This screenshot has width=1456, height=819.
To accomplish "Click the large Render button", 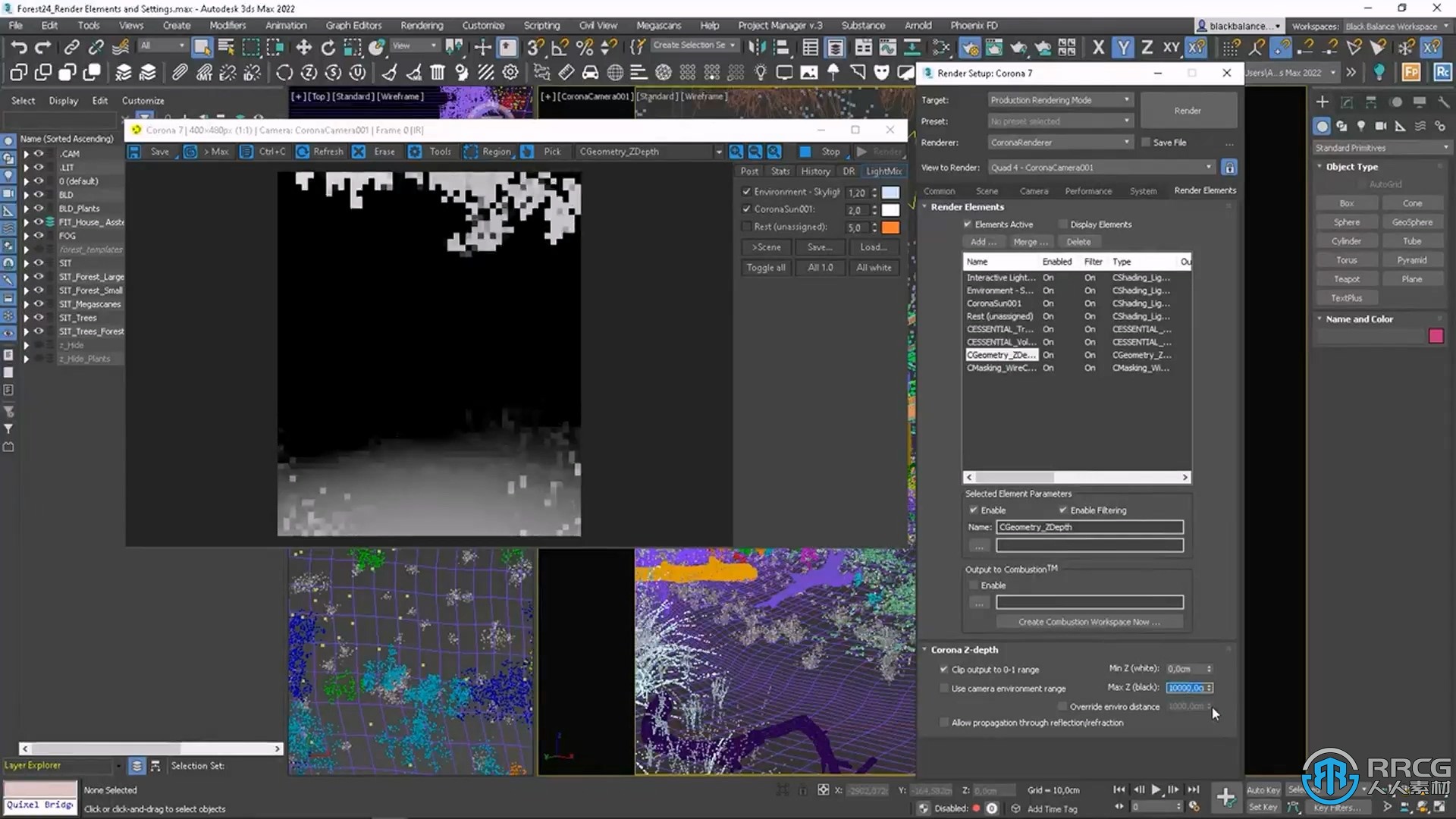I will (1188, 111).
